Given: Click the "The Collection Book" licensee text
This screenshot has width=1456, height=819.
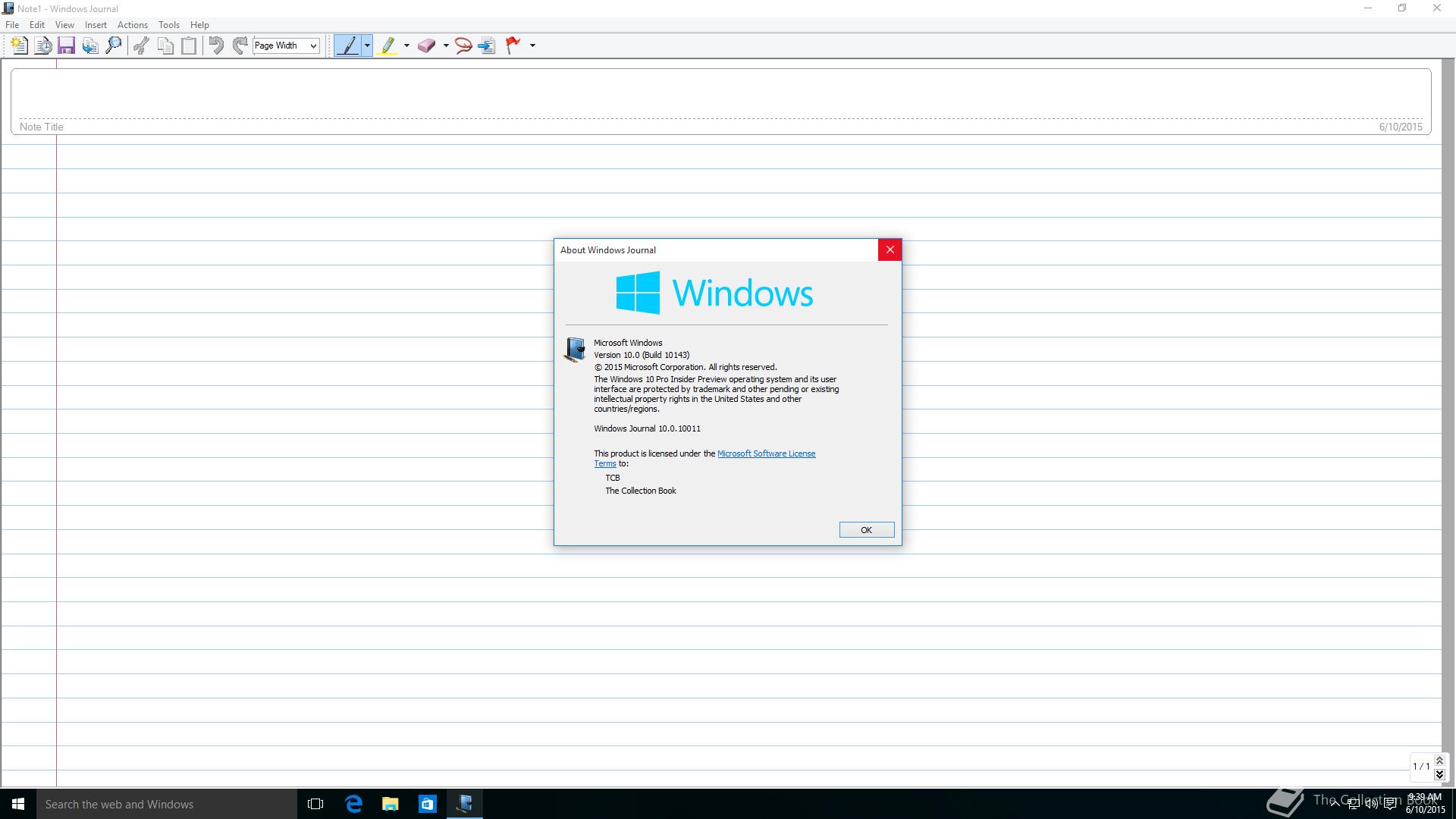Looking at the screenshot, I should (641, 491).
